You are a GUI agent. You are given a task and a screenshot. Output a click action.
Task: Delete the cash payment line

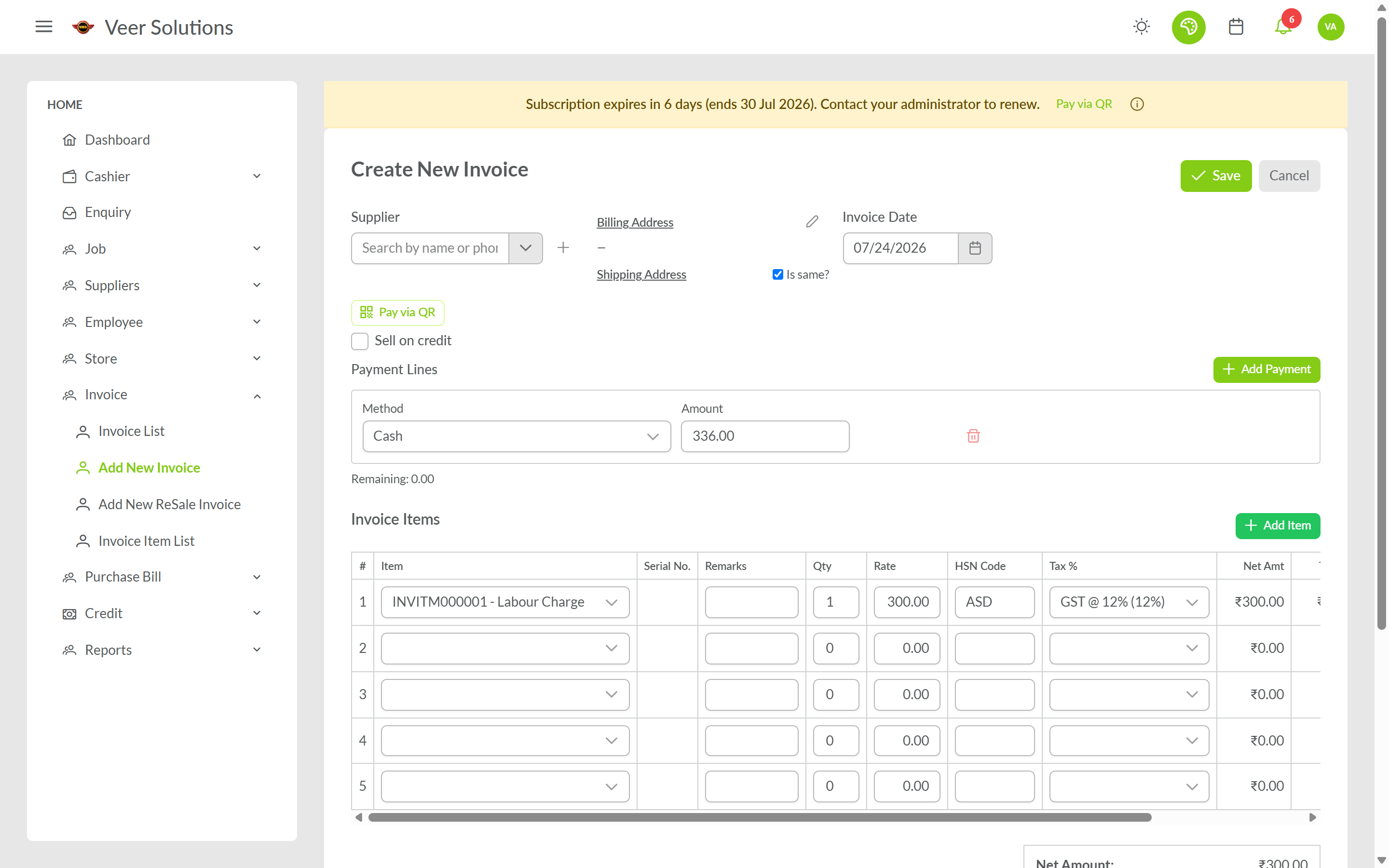pyautogui.click(x=973, y=436)
